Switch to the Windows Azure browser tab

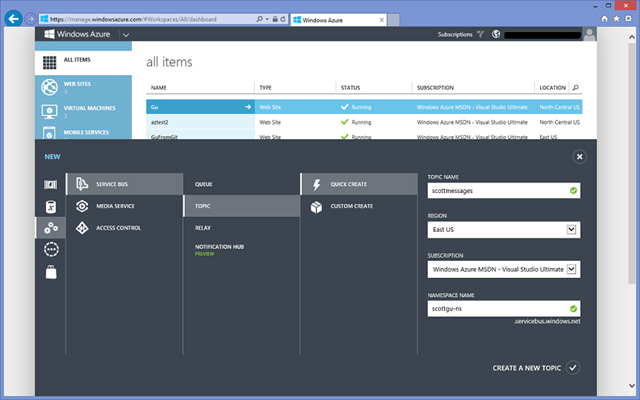tap(338, 20)
